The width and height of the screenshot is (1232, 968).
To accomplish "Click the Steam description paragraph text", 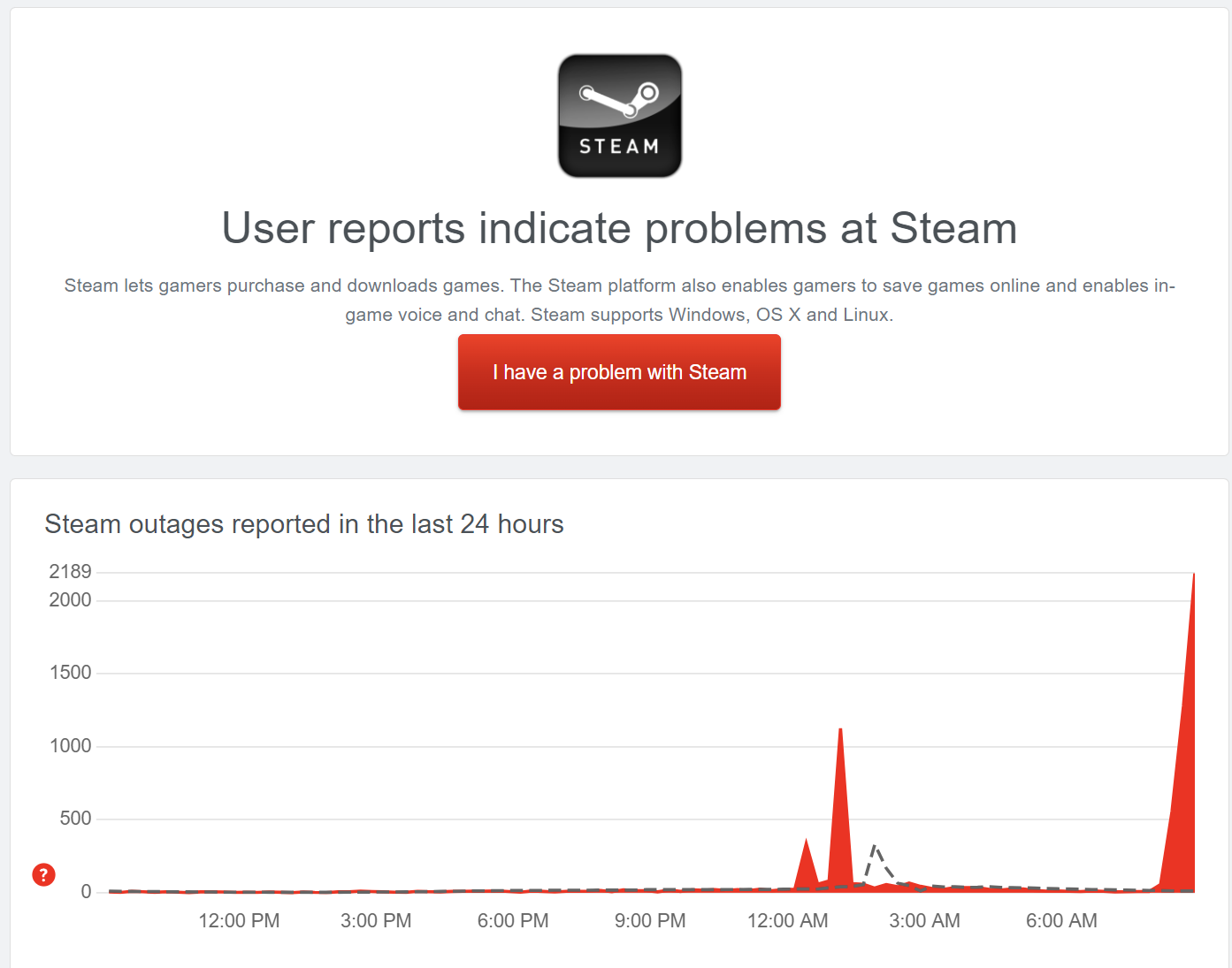I will [619, 300].
